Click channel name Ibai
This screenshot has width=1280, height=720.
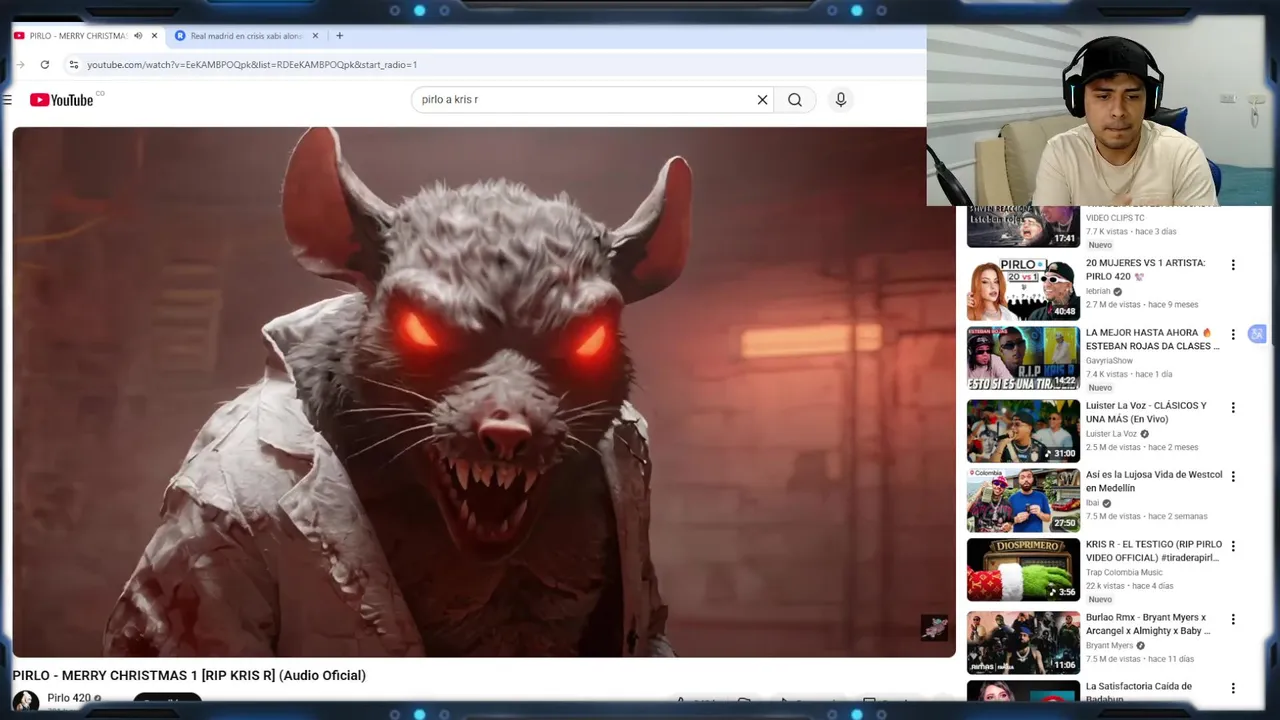[1092, 503]
